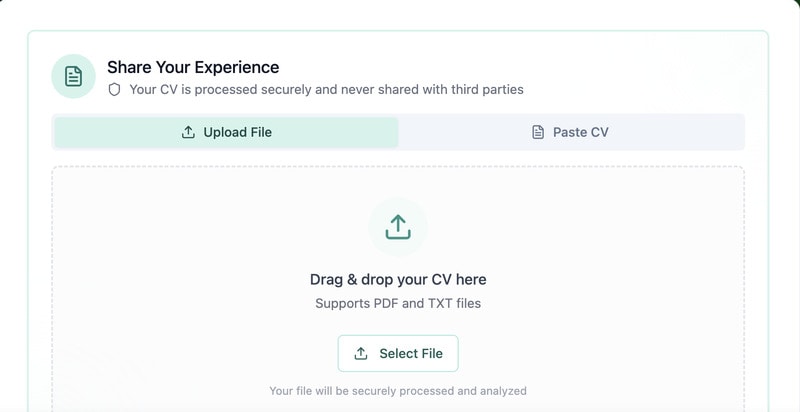
Task: Click the document icon beside Share Your Experience
Action: [x=73, y=77]
